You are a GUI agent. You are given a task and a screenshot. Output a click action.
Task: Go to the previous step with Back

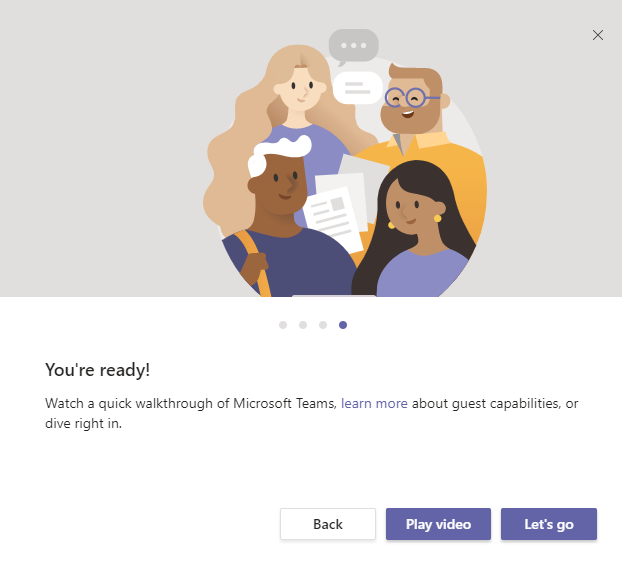328,524
